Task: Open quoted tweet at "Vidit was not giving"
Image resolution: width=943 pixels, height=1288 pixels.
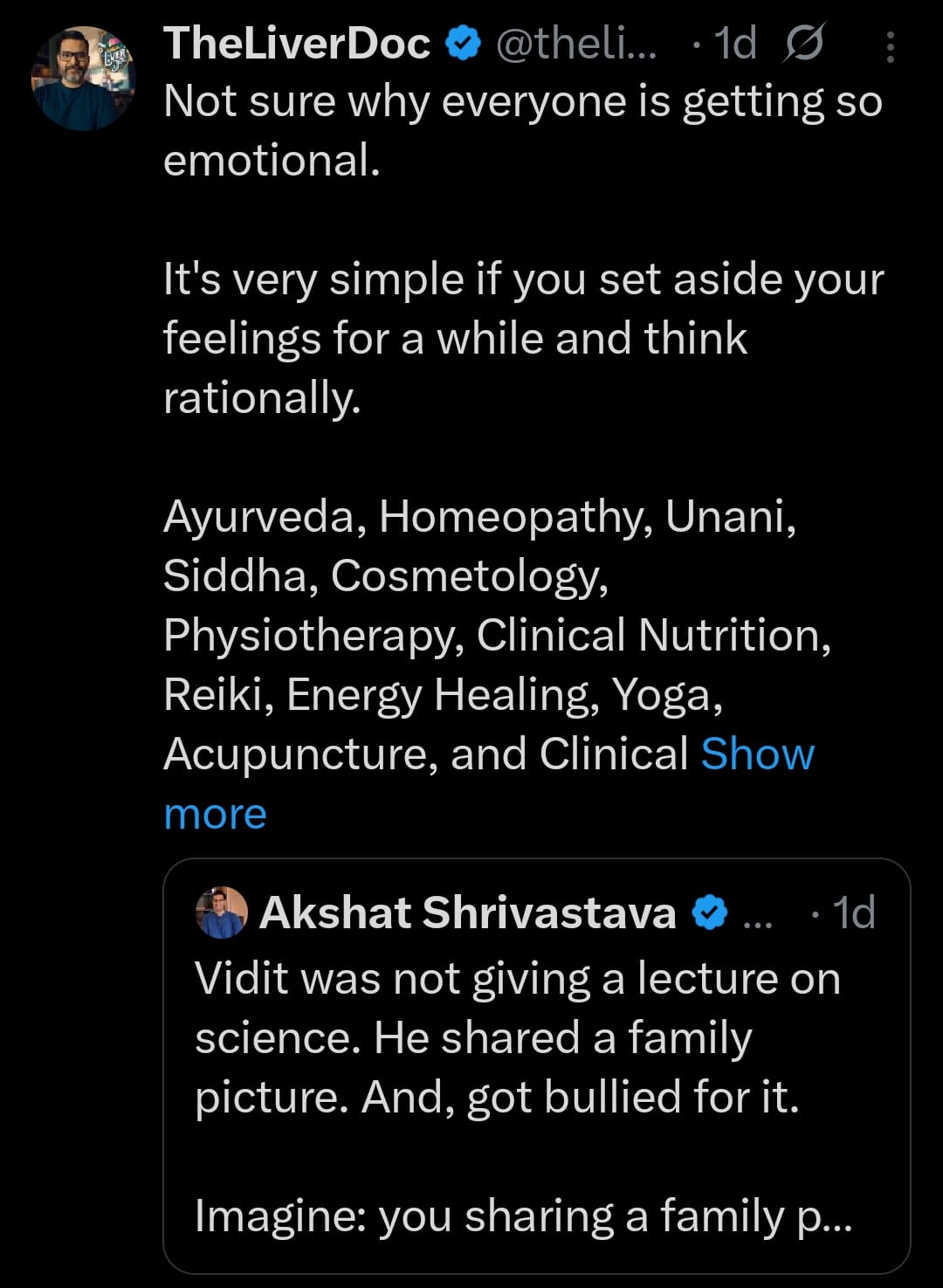Action: click(517, 978)
